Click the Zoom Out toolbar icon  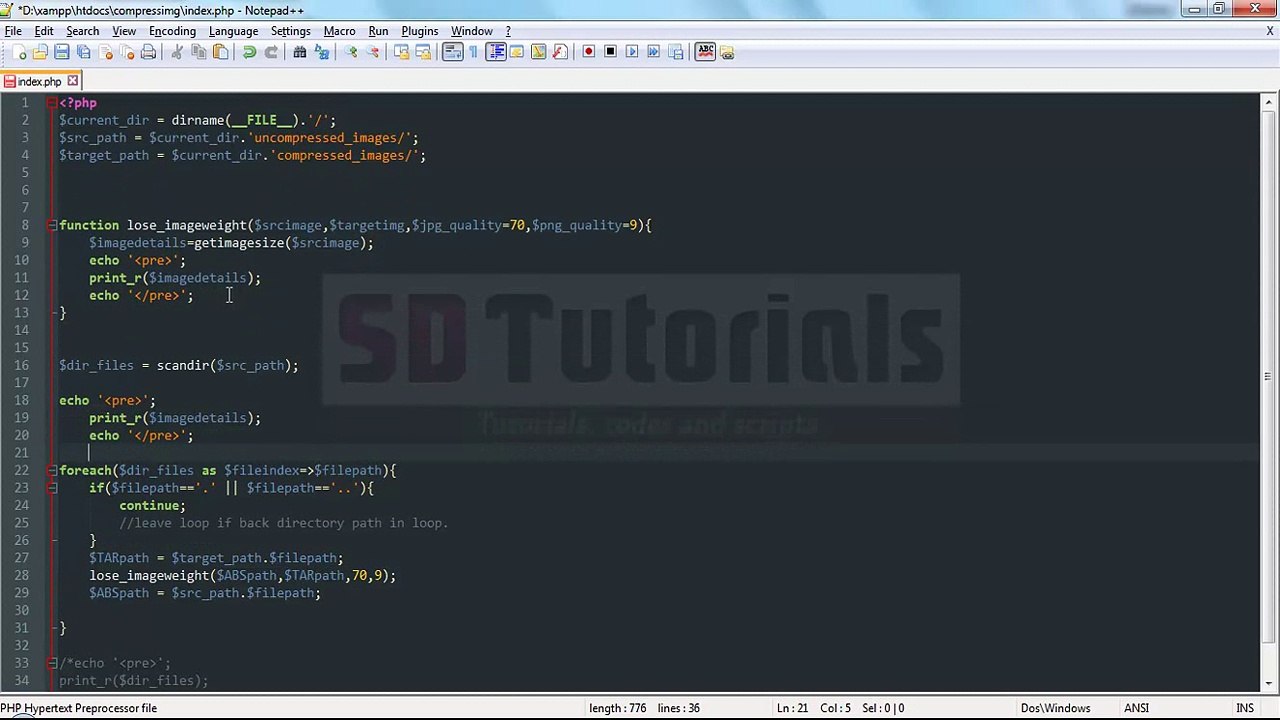[373, 52]
